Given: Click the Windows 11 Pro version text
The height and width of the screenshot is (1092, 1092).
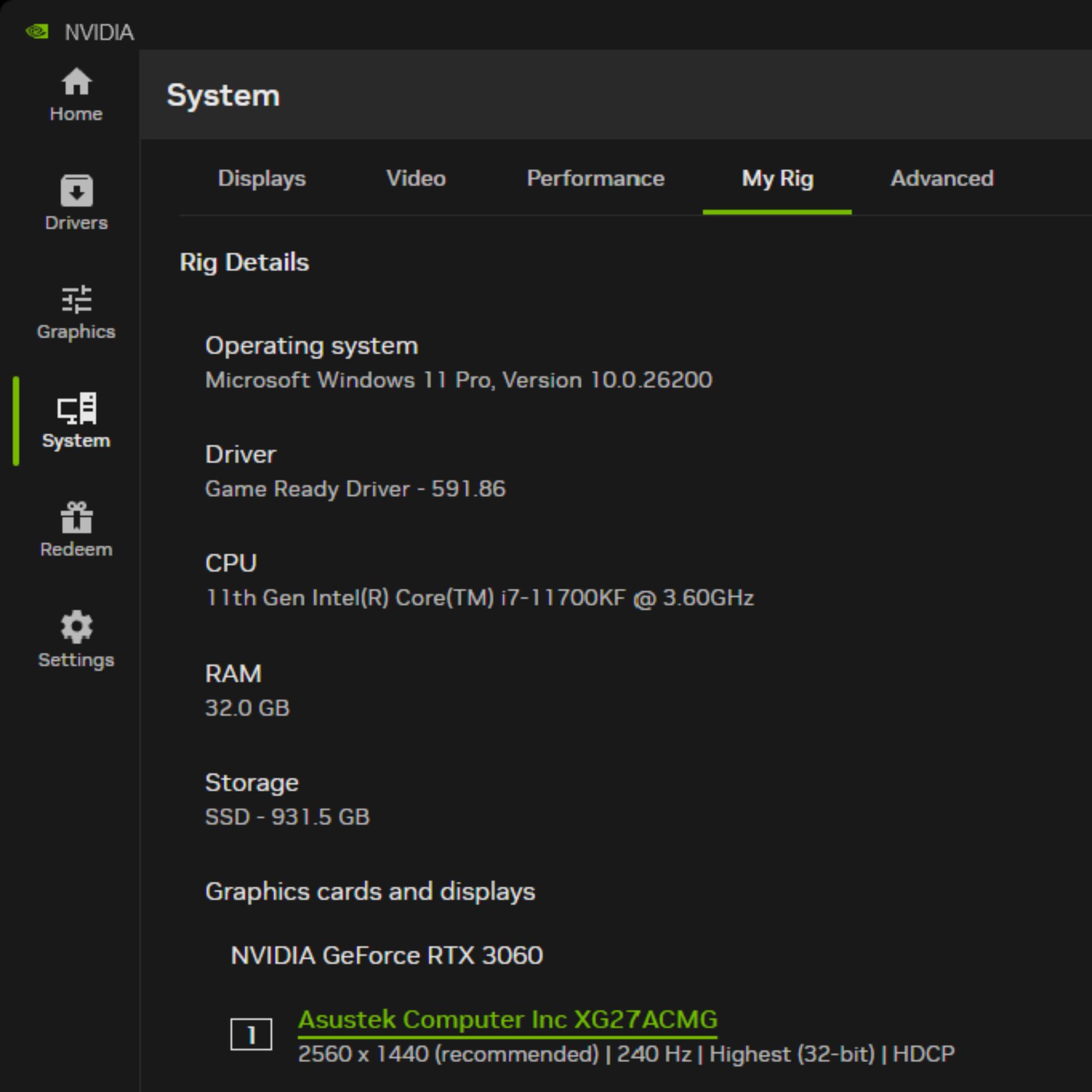Looking at the screenshot, I should tap(459, 380).
